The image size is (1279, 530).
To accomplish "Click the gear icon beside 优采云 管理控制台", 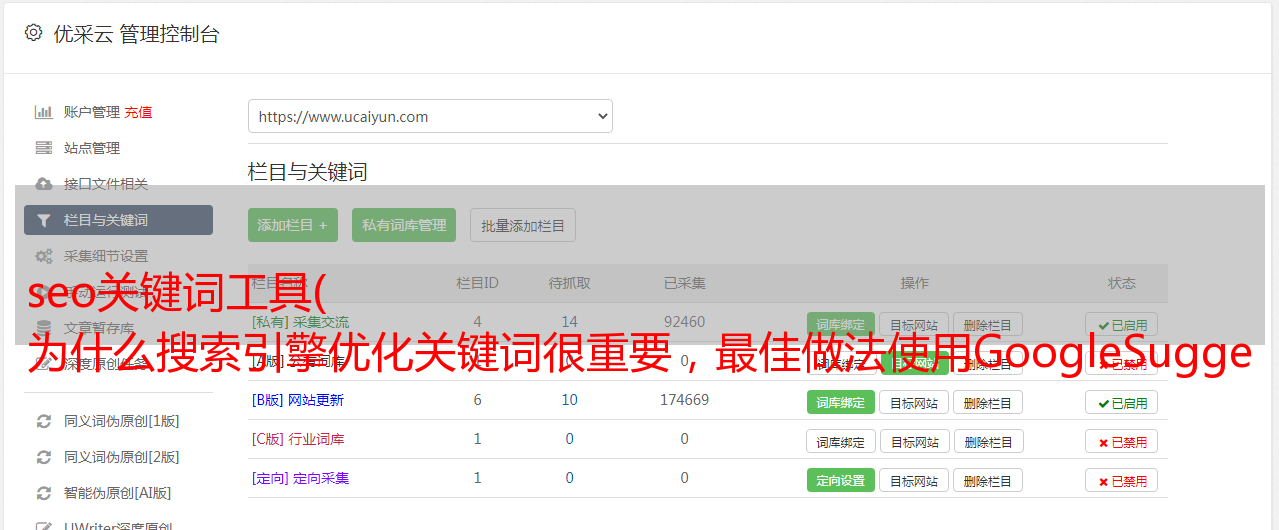I will (33, 33).
